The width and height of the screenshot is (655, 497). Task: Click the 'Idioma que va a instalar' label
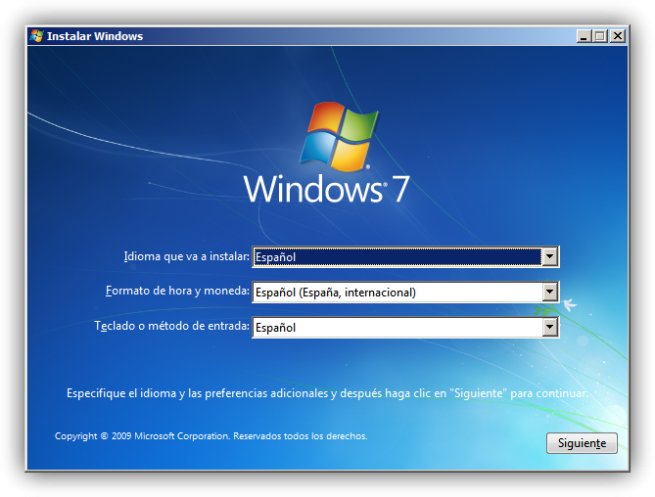coord(186,256)
